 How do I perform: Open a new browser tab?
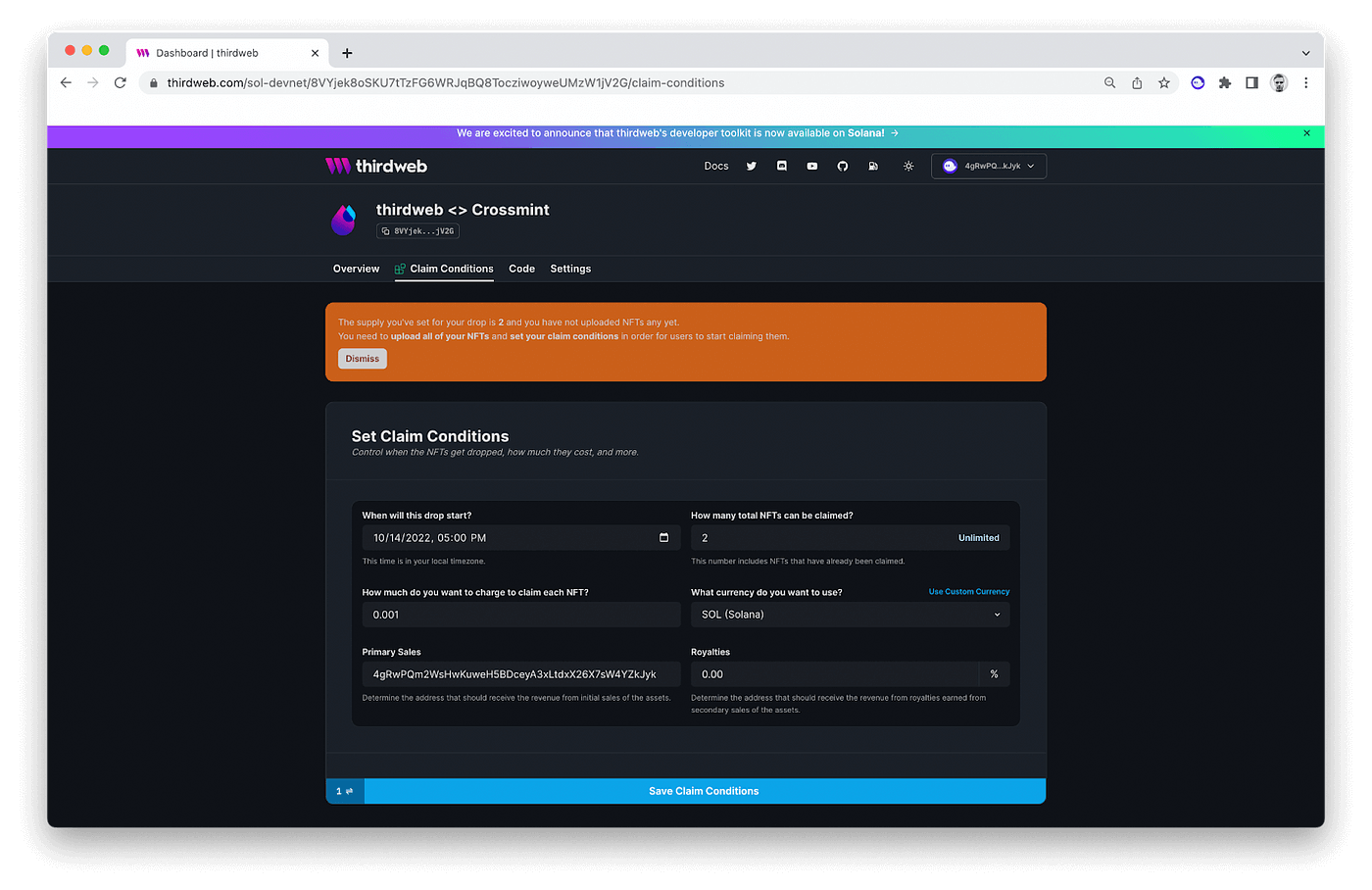[x=347, y=53]
